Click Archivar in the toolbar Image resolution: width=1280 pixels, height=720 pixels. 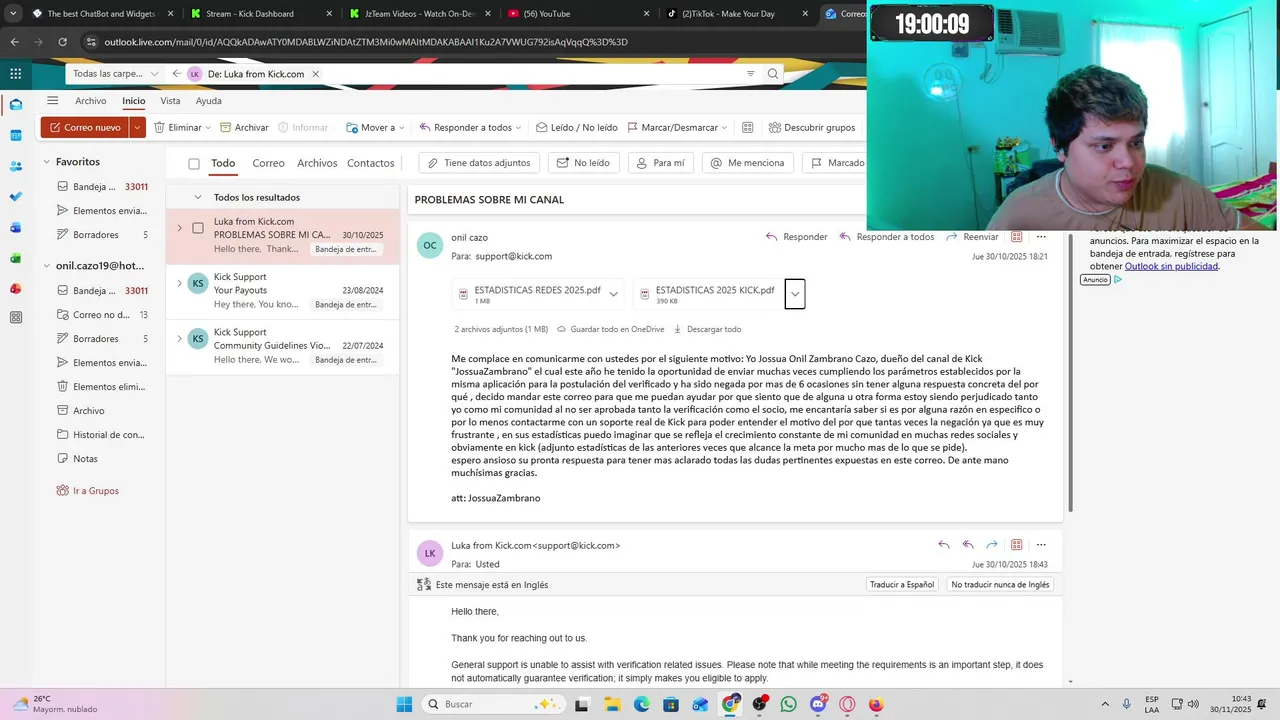[244, 127]
